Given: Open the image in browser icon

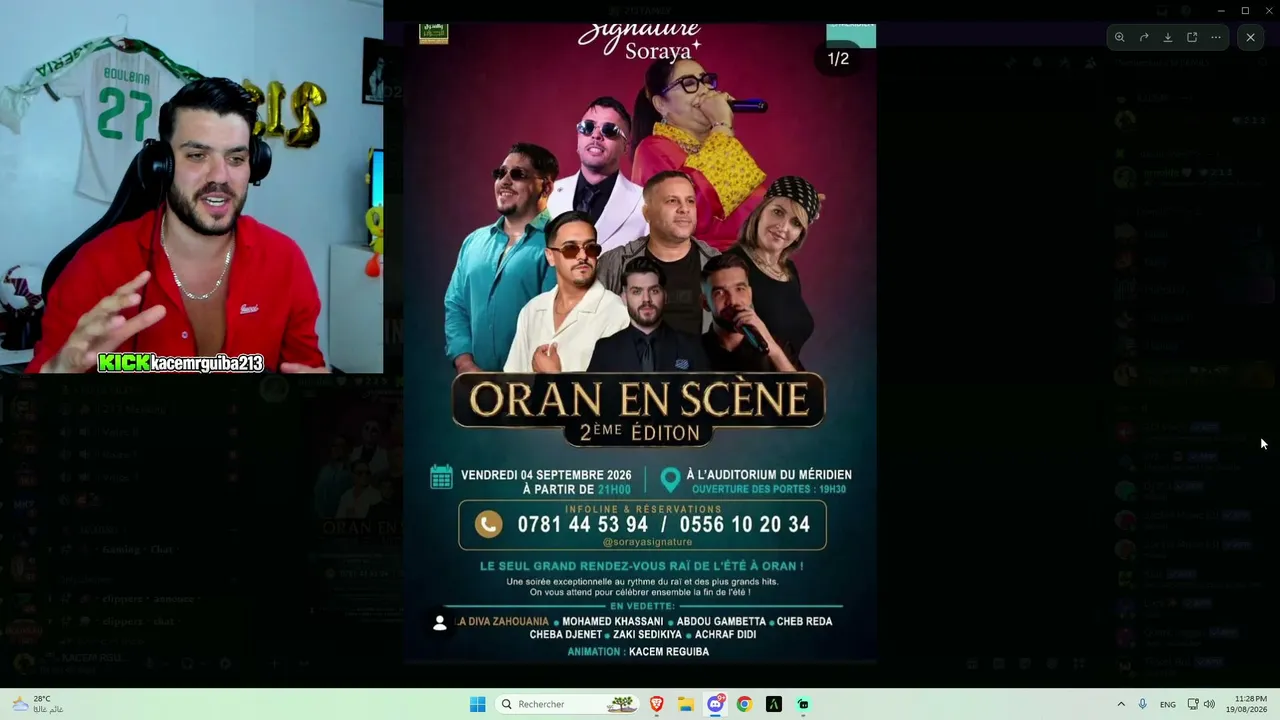Looking at the screenshot, I should (x=1192, y=37).
